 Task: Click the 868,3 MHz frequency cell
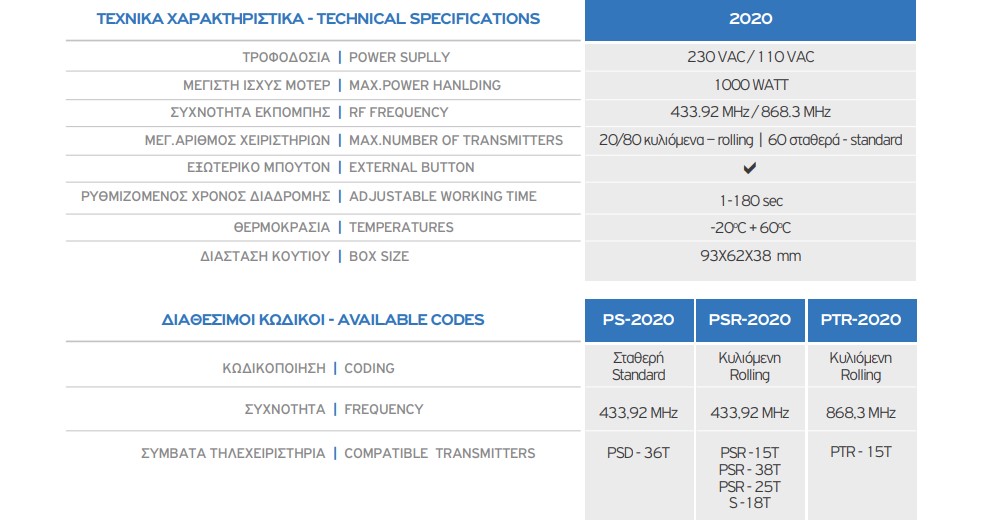pos(861,413)
